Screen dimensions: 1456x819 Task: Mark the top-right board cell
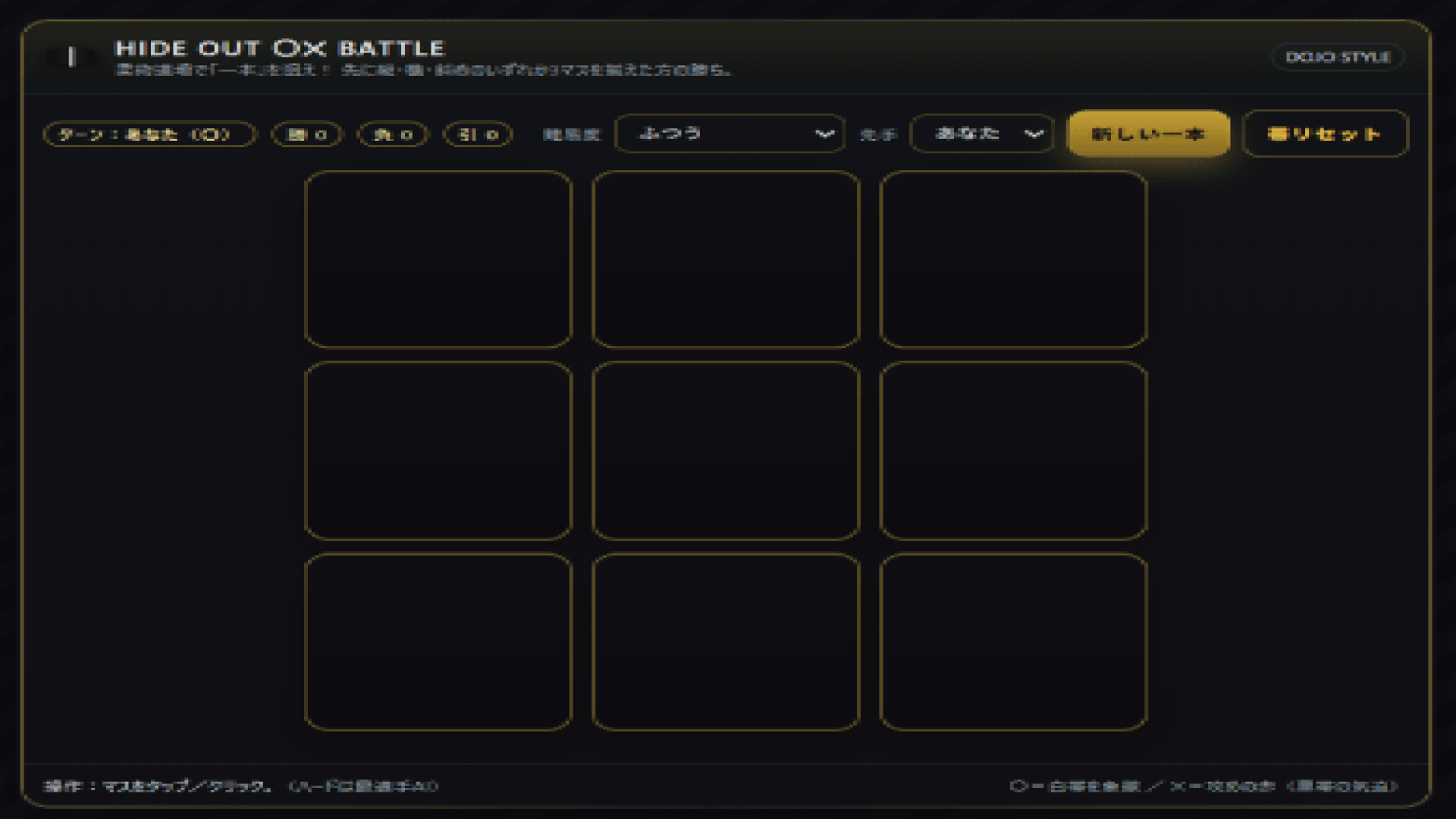click(1013, 259)
